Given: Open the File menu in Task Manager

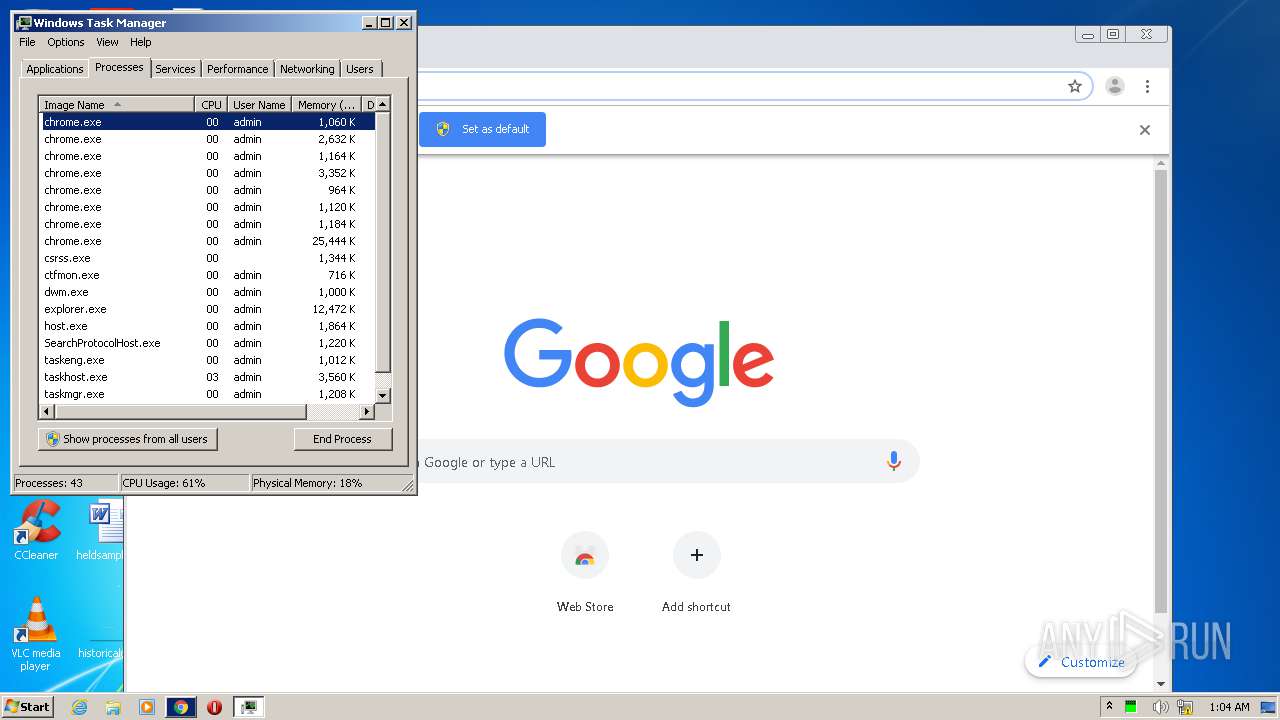Looking at the screenshot, I should [27, 42].
